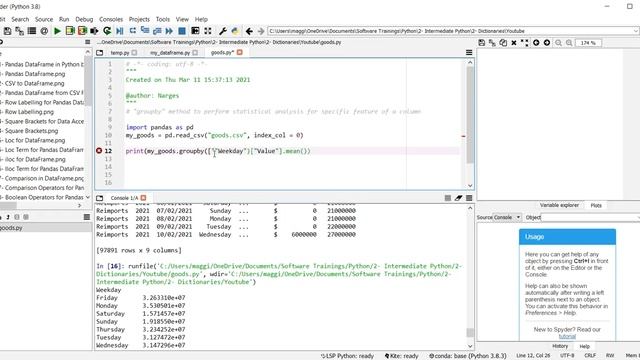Open the working directory path dropdown
This screenshot has width=640, height=360.
coord(636,31)
